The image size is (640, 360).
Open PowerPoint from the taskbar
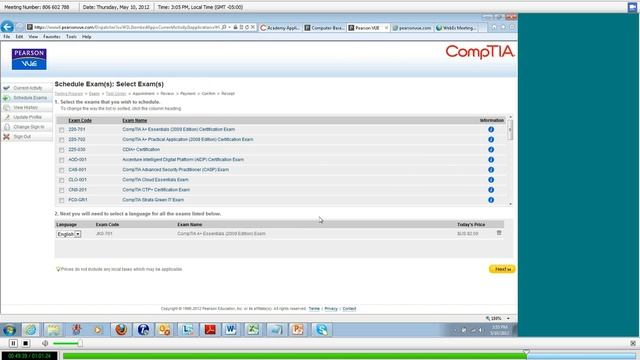click(x=298, y=329)
